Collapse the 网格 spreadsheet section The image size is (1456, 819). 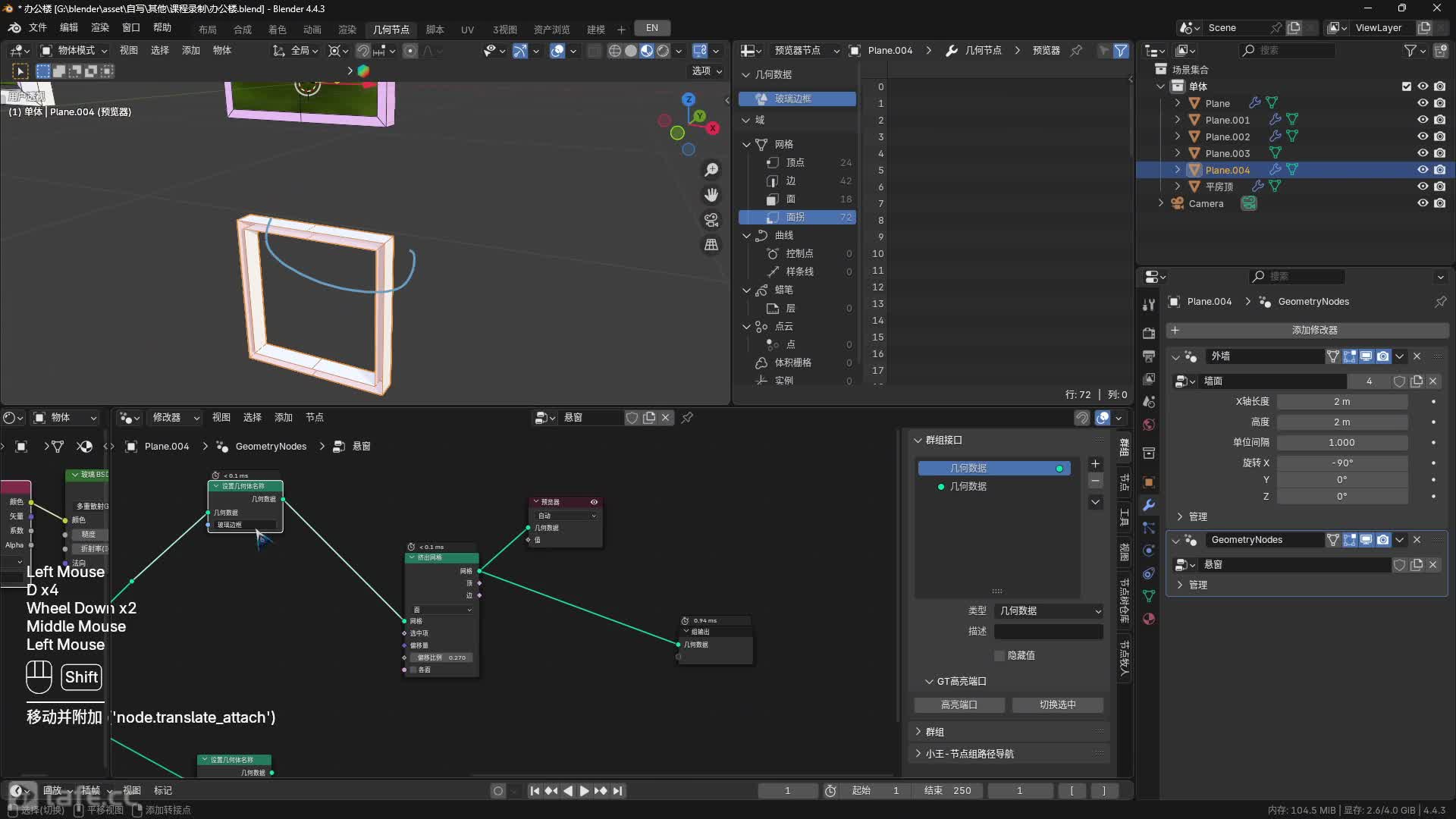747,144
